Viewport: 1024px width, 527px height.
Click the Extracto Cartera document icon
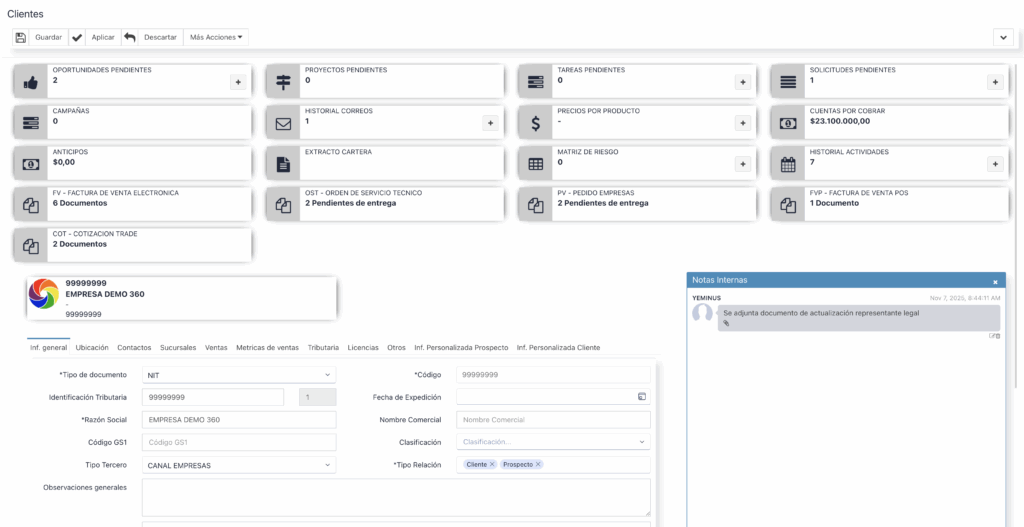click(283, 164)
